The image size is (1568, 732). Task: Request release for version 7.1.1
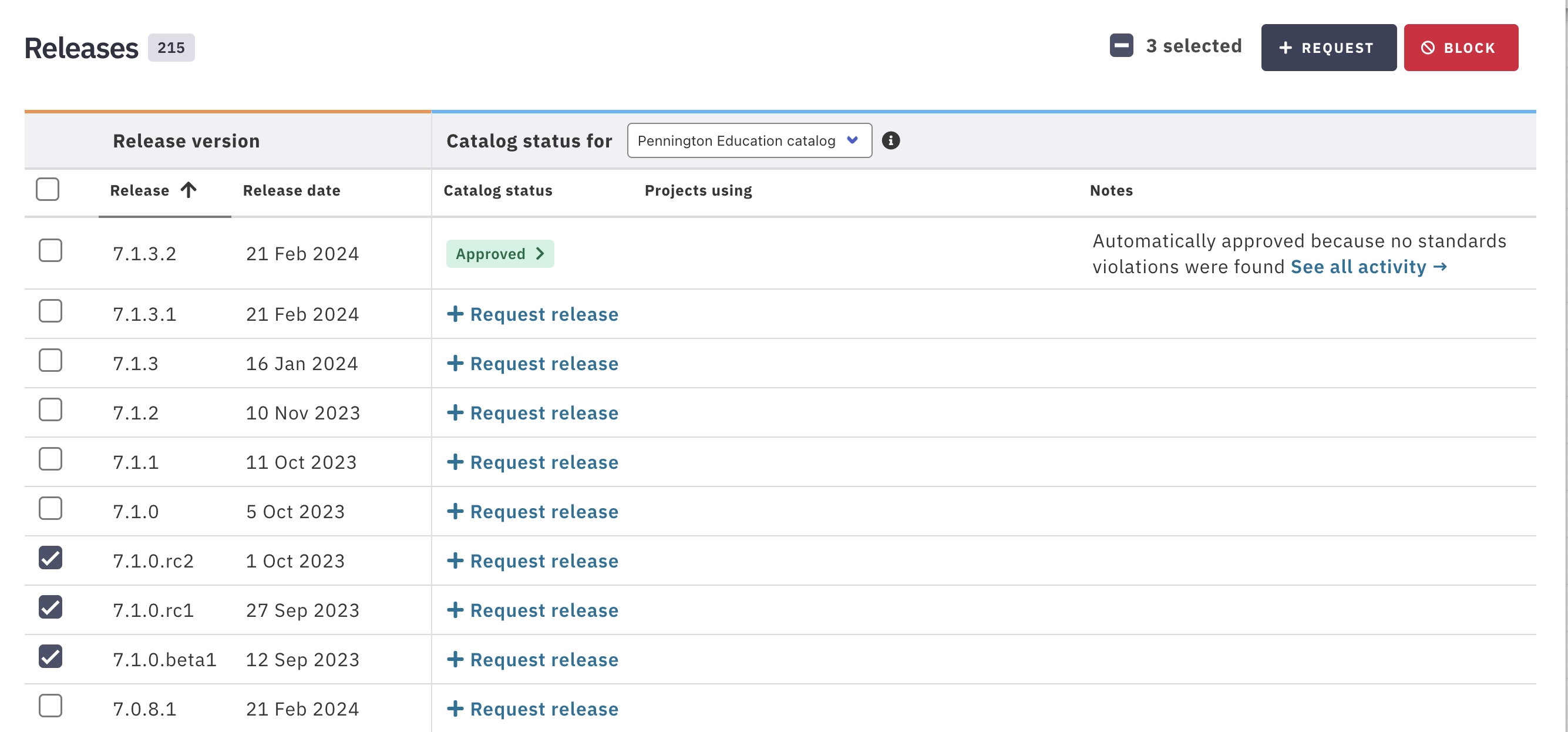click(x=533, y=462)
